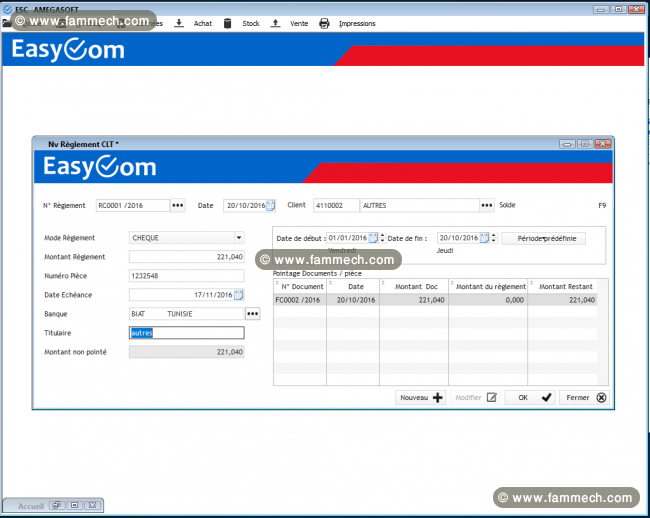Click the Date de fin field 20/10/2016
The image size is (650, 518).
(x=458, y=238)
